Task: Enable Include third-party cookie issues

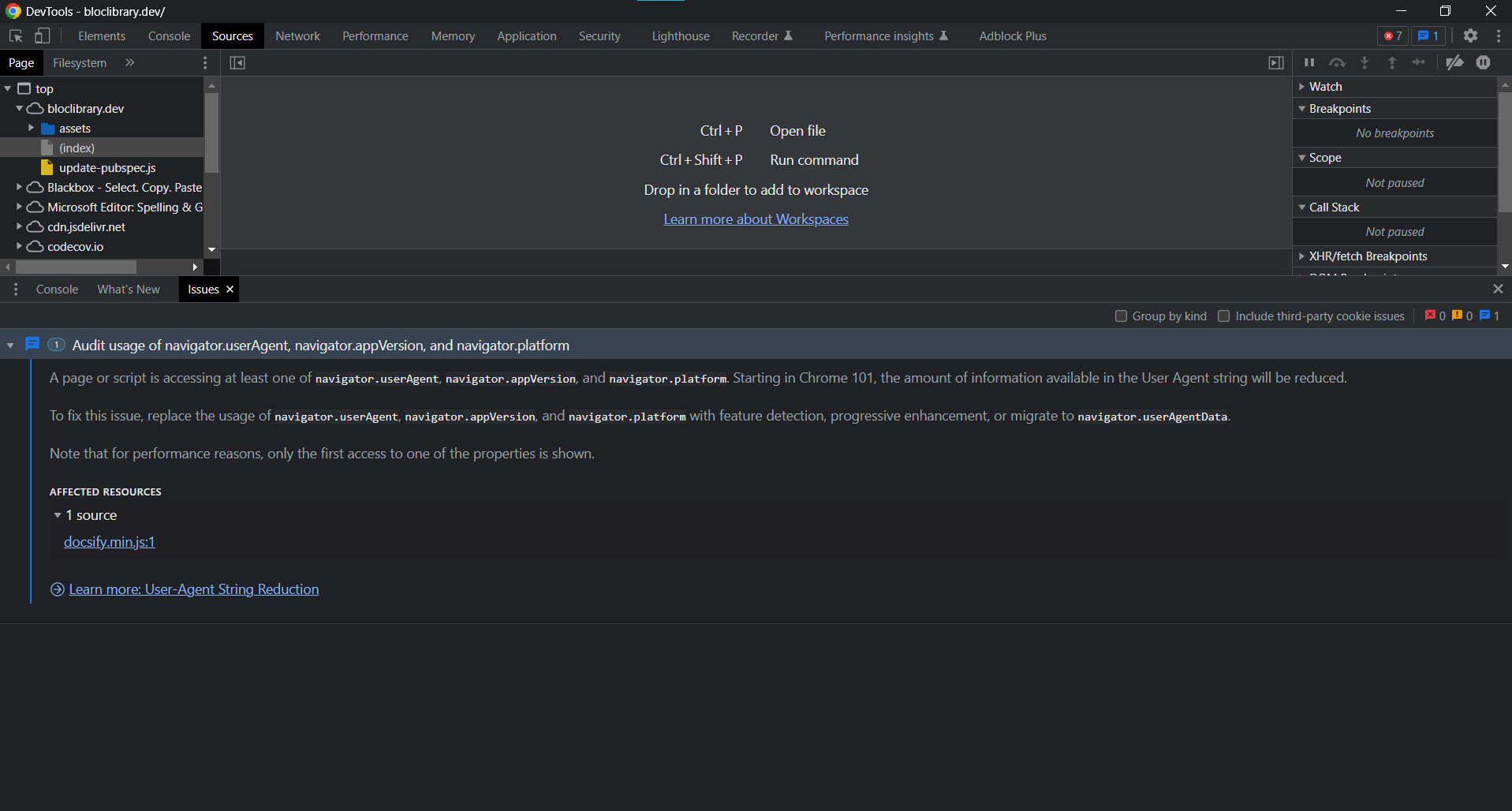Action: [1224, 316]
